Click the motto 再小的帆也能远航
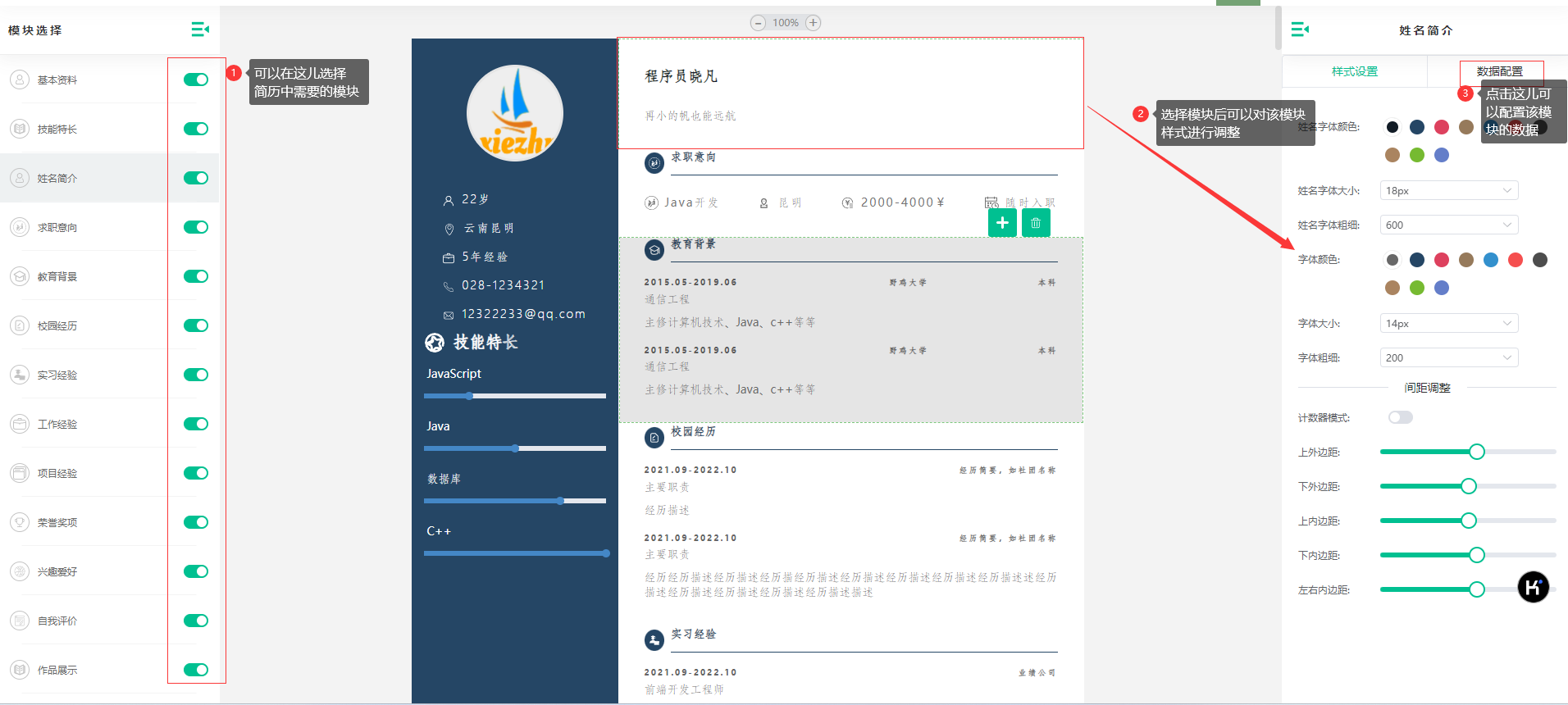Image resolution: width=1568 pixels, height=705 pixels. tap(691, 116)
